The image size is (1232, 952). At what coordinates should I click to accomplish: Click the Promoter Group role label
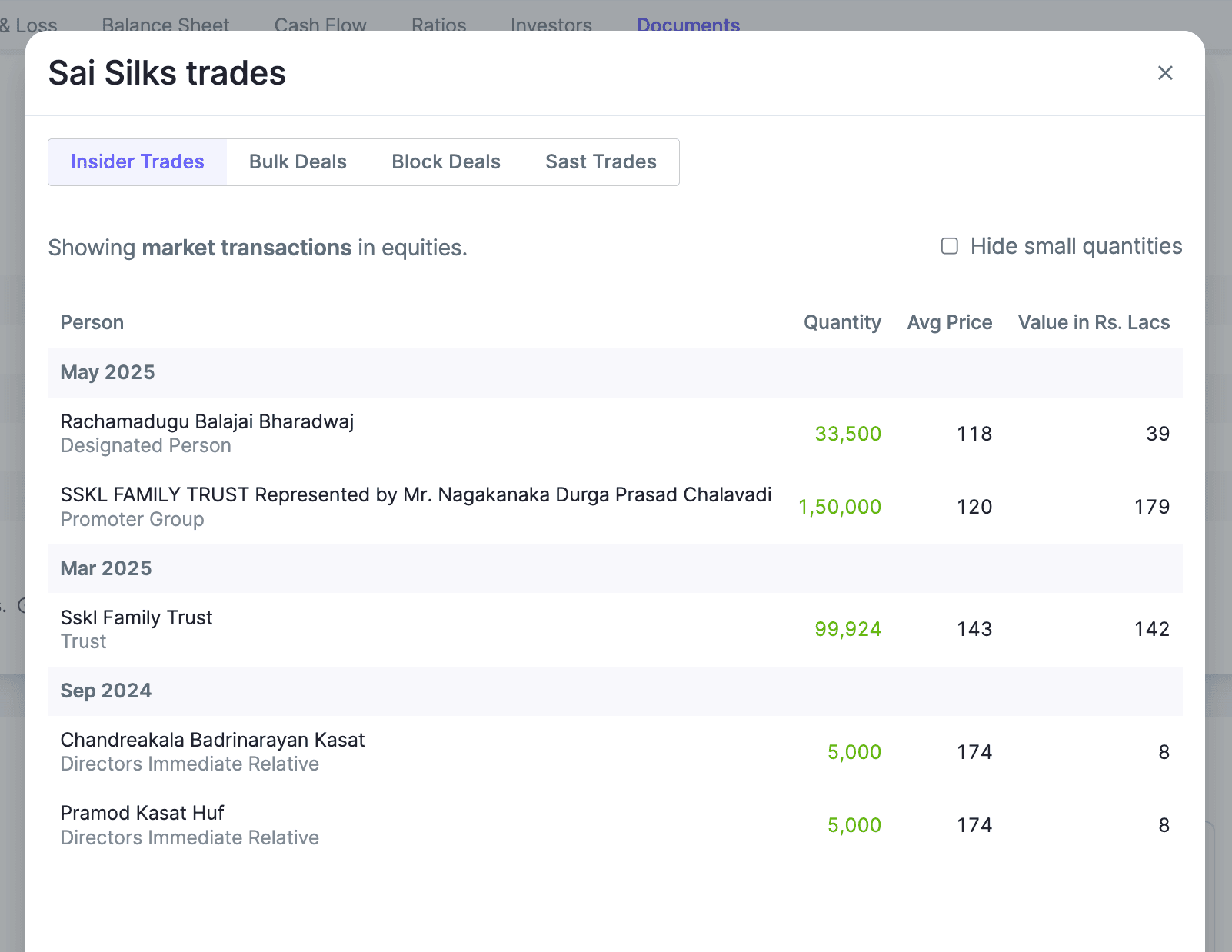click(x=132, y=520)
